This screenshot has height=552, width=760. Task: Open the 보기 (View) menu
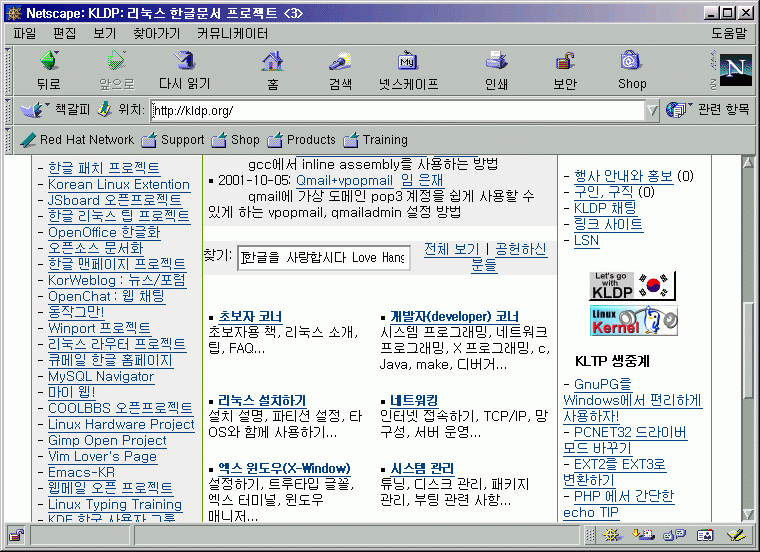tap(105, 33)
